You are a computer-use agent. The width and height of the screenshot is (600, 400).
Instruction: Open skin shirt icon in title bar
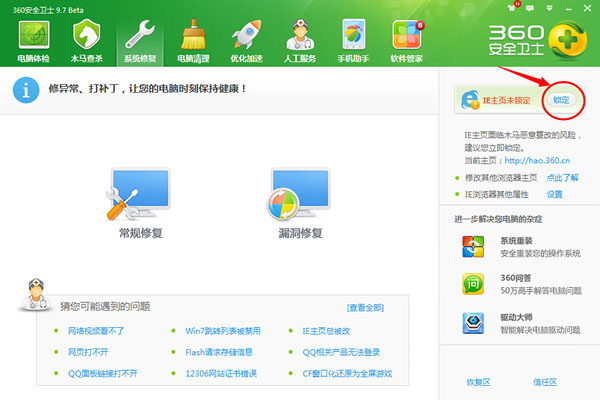tap(512, 7)
